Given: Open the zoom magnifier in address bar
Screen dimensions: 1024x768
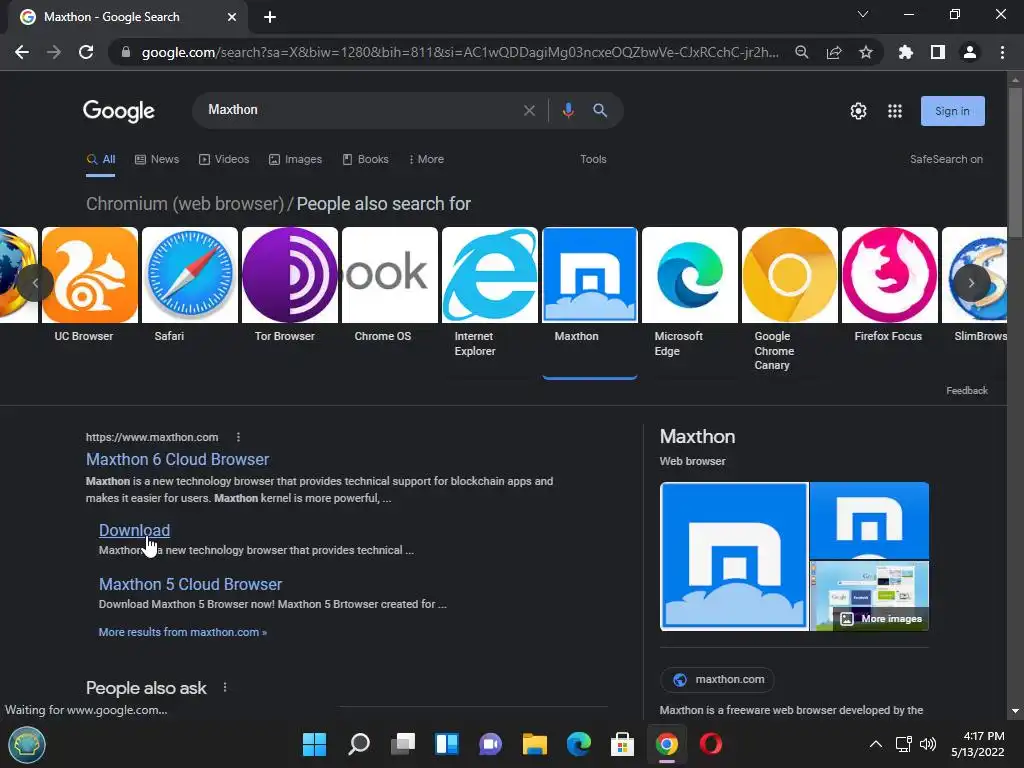Looking at the screenshot, I should [801, 52].
